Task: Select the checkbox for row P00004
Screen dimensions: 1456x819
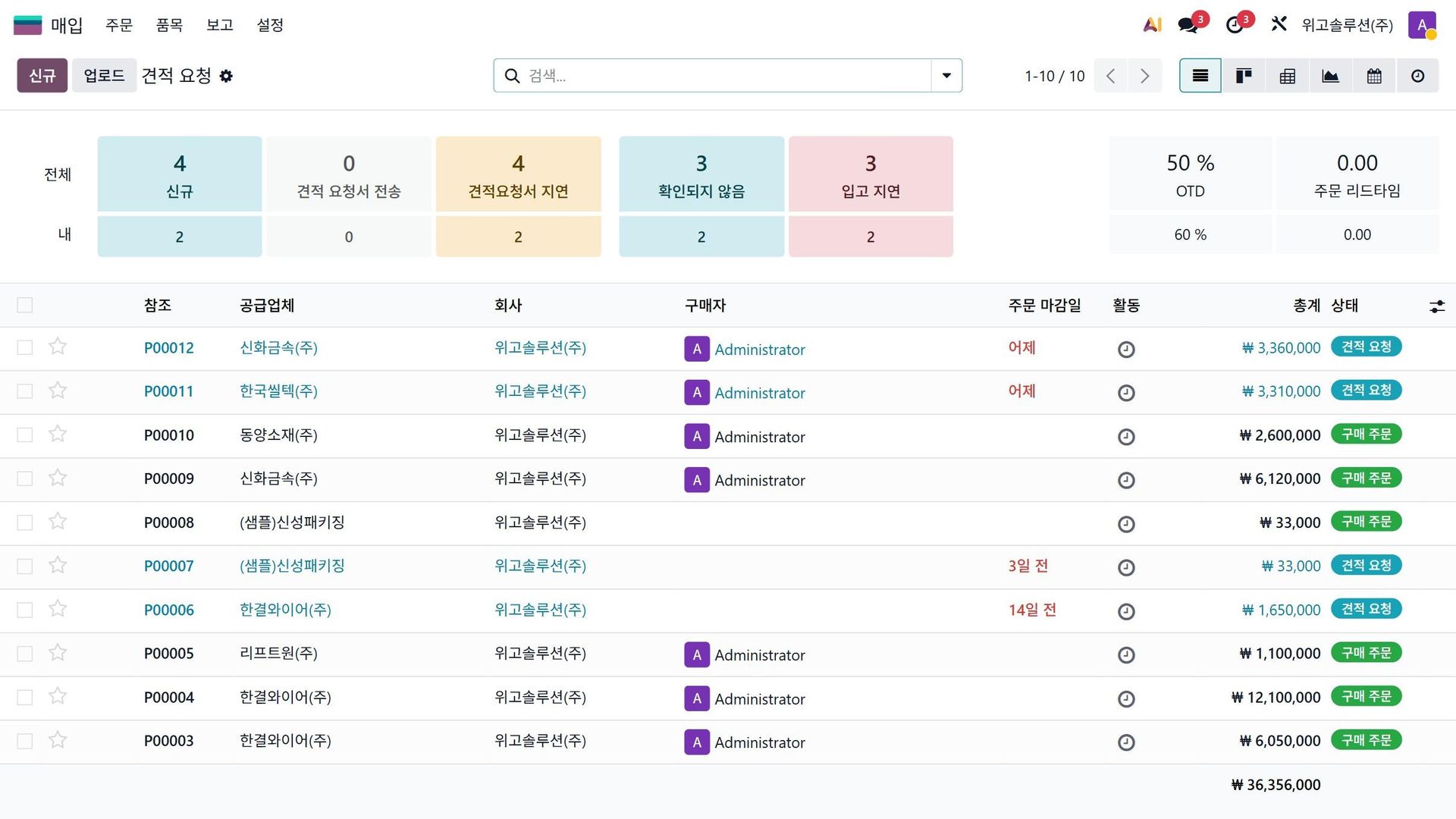Action: coord(25,697)
